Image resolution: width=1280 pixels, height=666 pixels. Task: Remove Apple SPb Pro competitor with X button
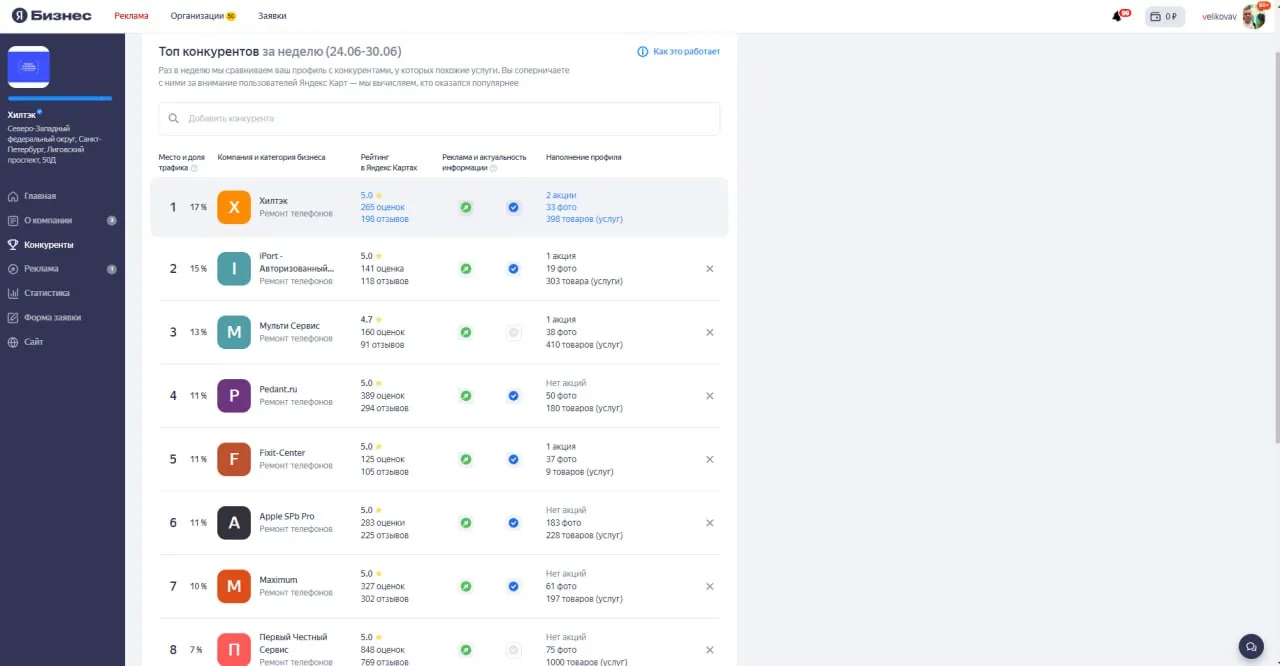pyautogui.click(x=710, y=523)
